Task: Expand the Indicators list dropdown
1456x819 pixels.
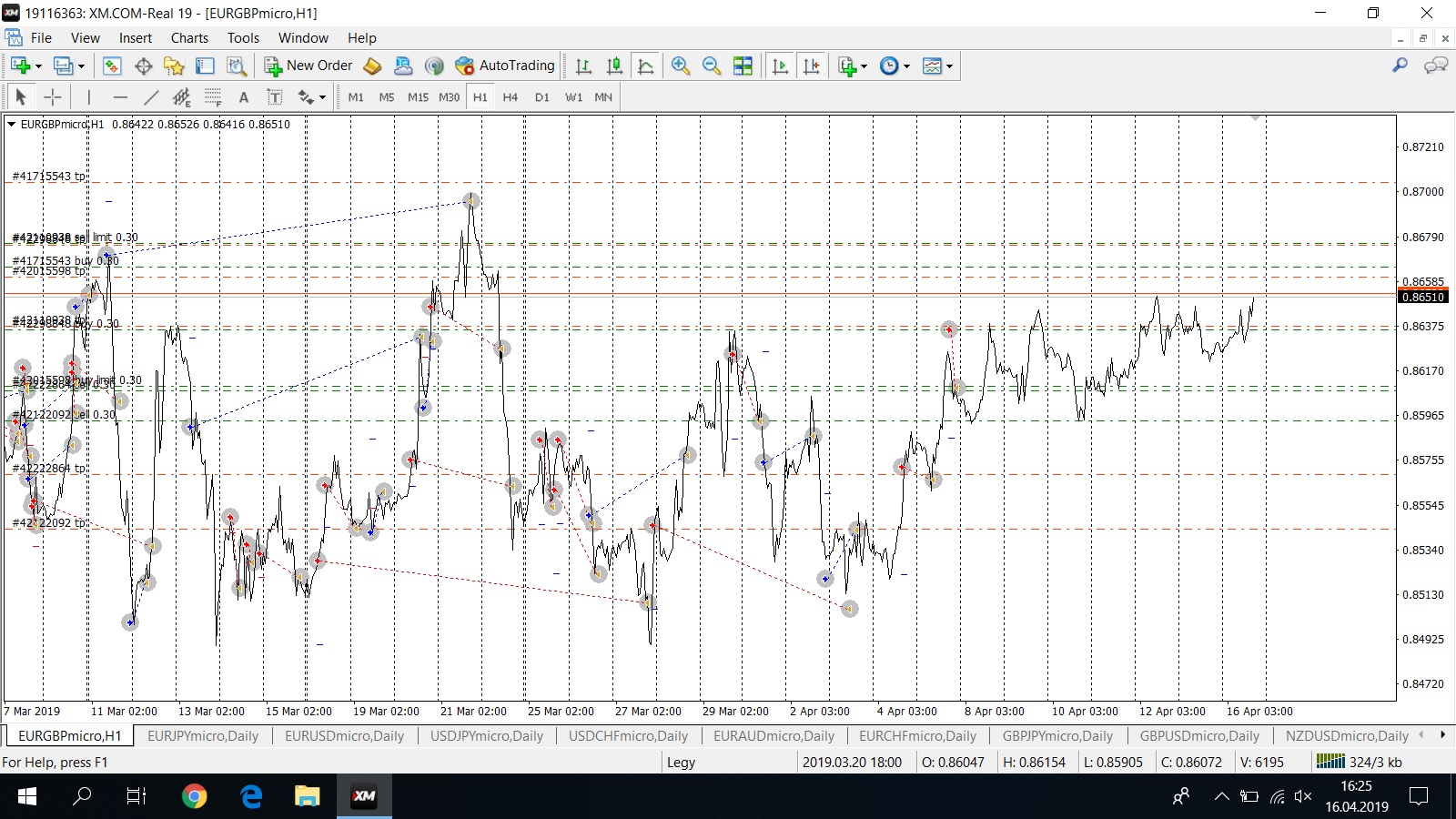Action: (864, 66)
